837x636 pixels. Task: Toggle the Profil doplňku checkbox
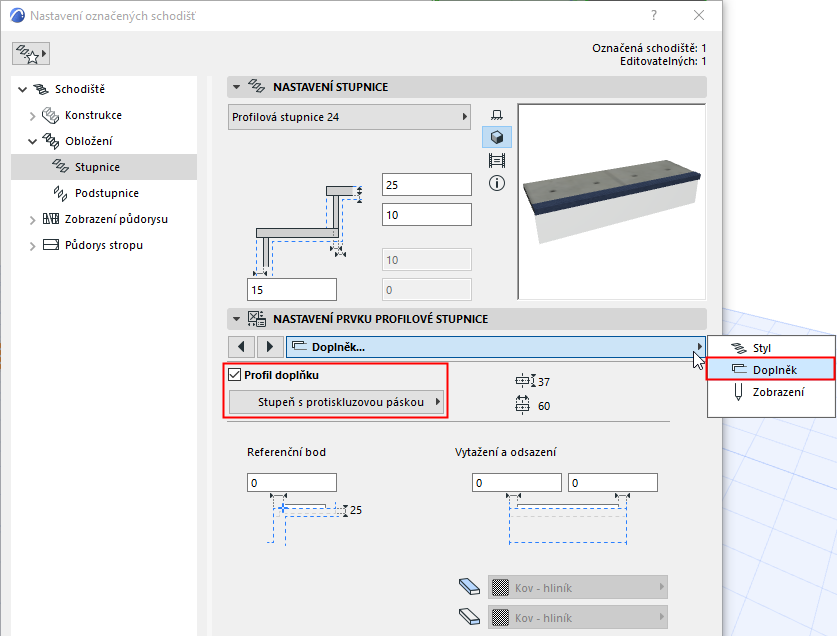234,375
